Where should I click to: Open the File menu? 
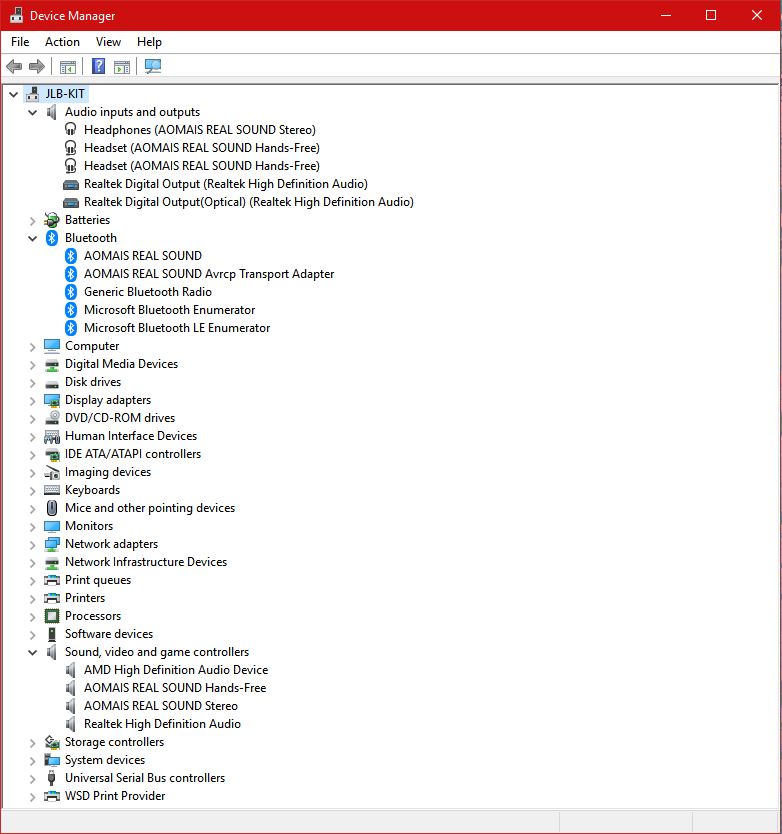click(x=20, y=41)
